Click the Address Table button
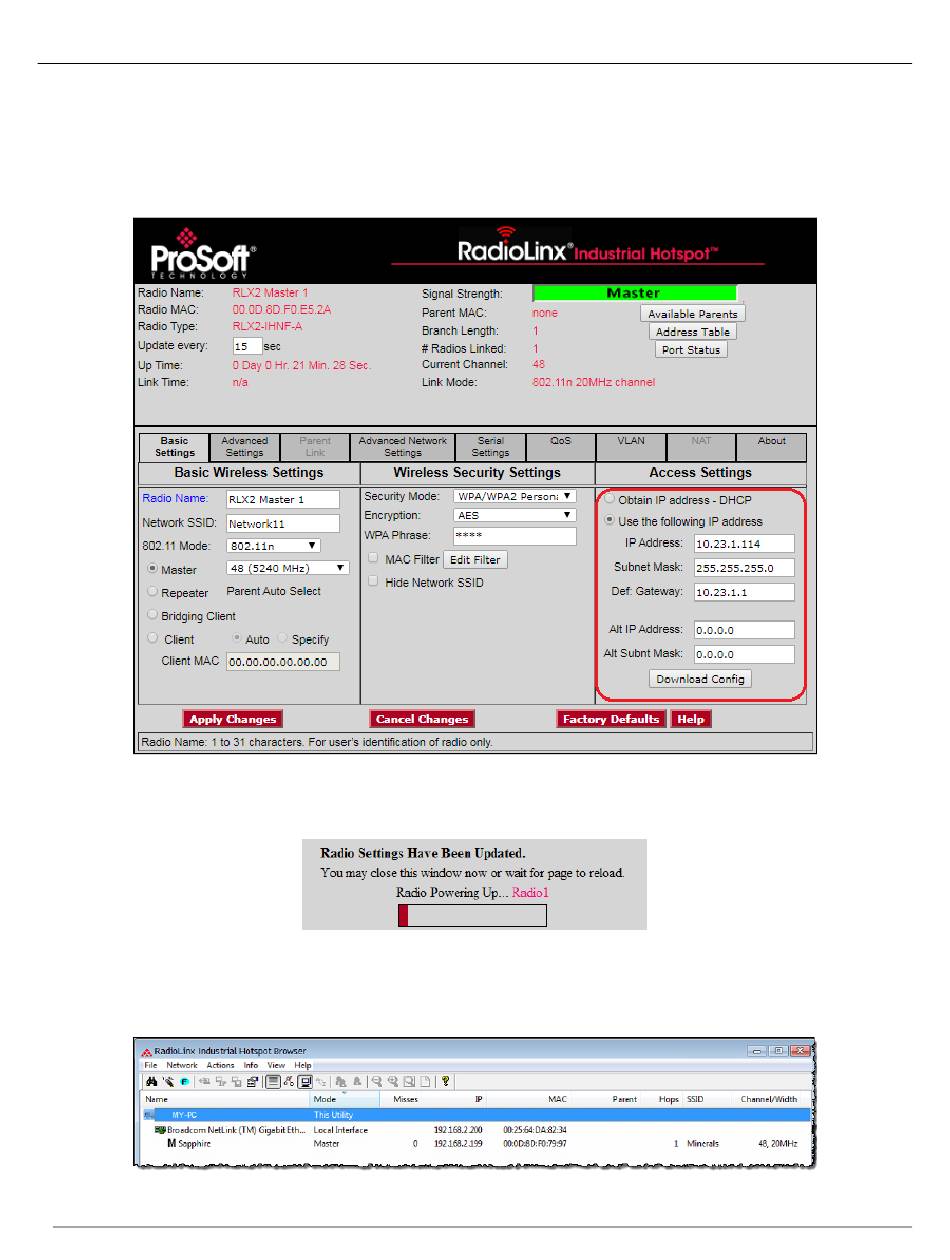This screenshot has width=950, height=1260. click(693, 332)
